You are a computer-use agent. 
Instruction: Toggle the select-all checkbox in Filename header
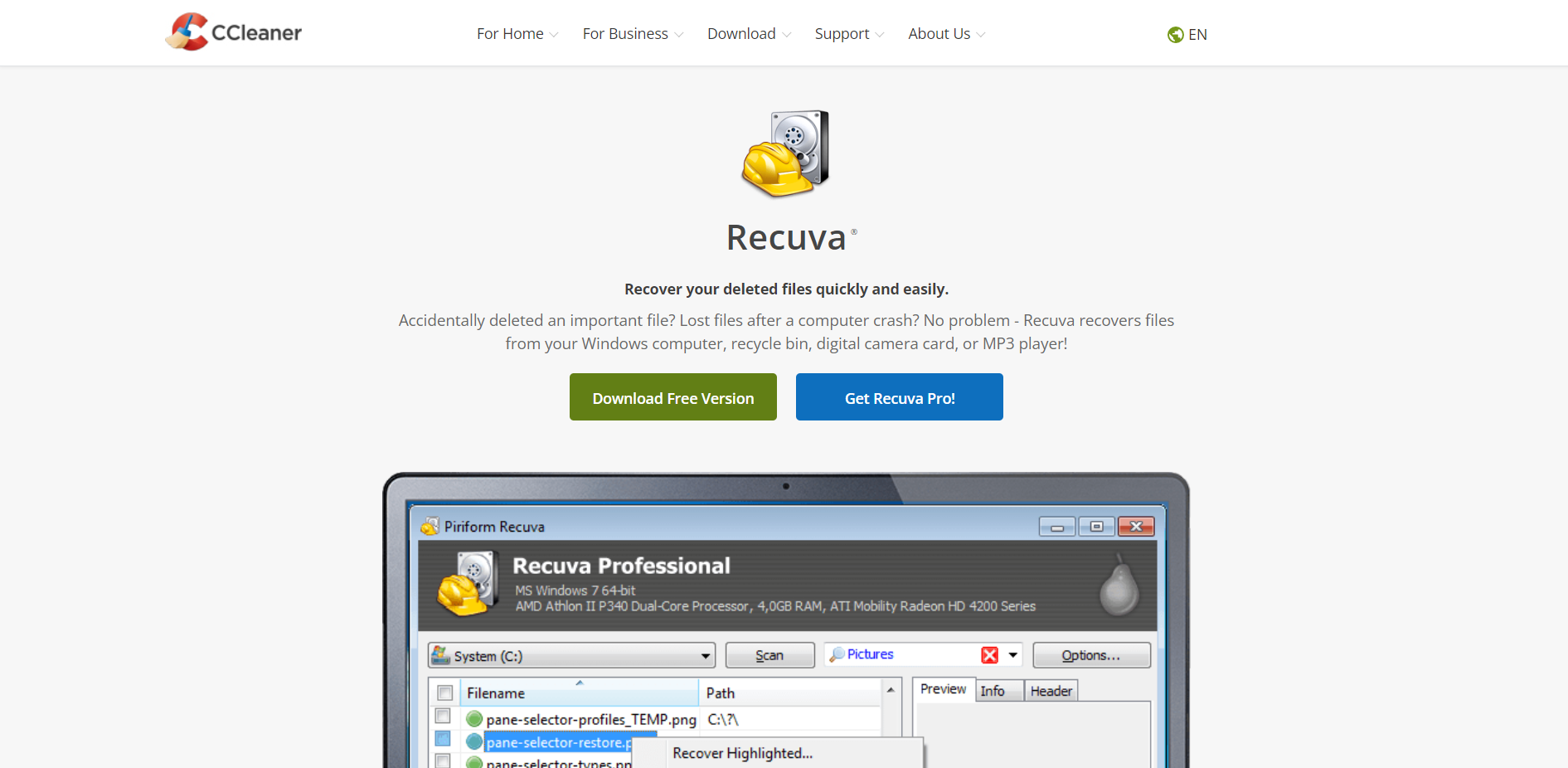pyautogui.click(x=445, y=693)
